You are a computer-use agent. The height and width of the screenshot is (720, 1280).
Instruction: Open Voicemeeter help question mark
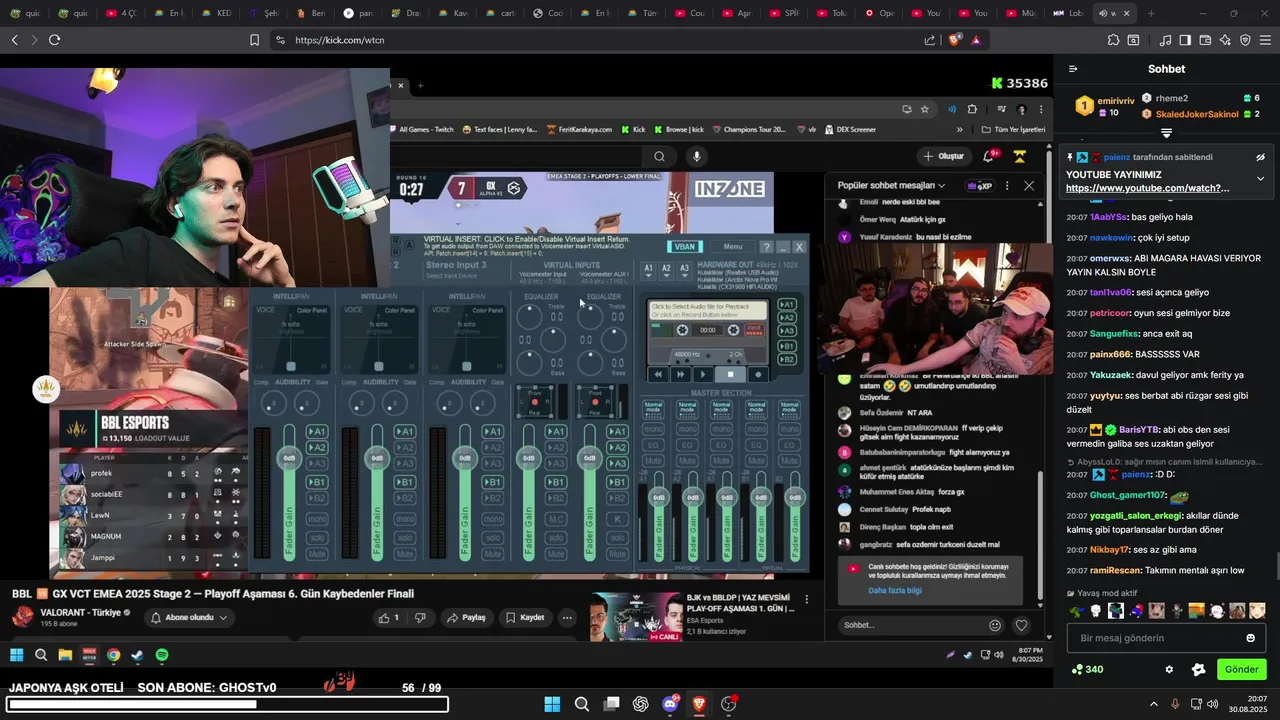[x=766, y=247]
